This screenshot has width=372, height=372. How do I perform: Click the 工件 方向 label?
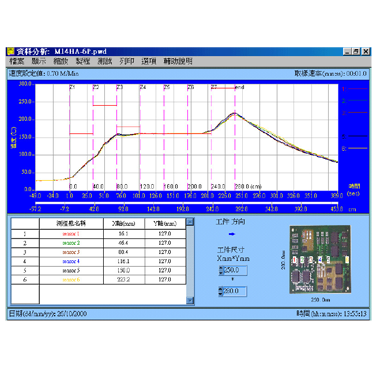(231, 222)
